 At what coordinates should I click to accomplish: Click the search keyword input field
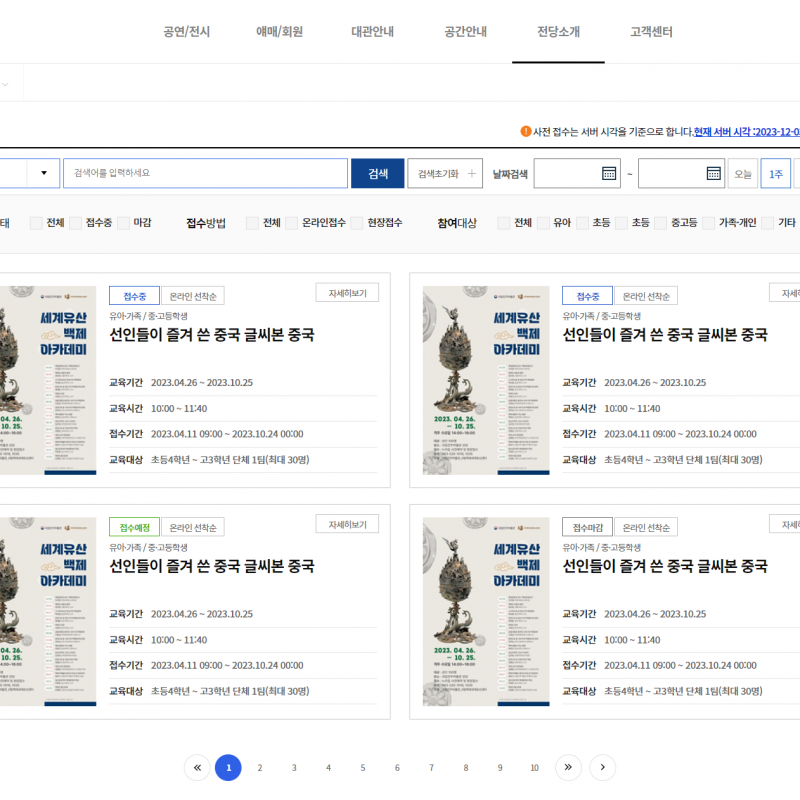click(205, 173)
